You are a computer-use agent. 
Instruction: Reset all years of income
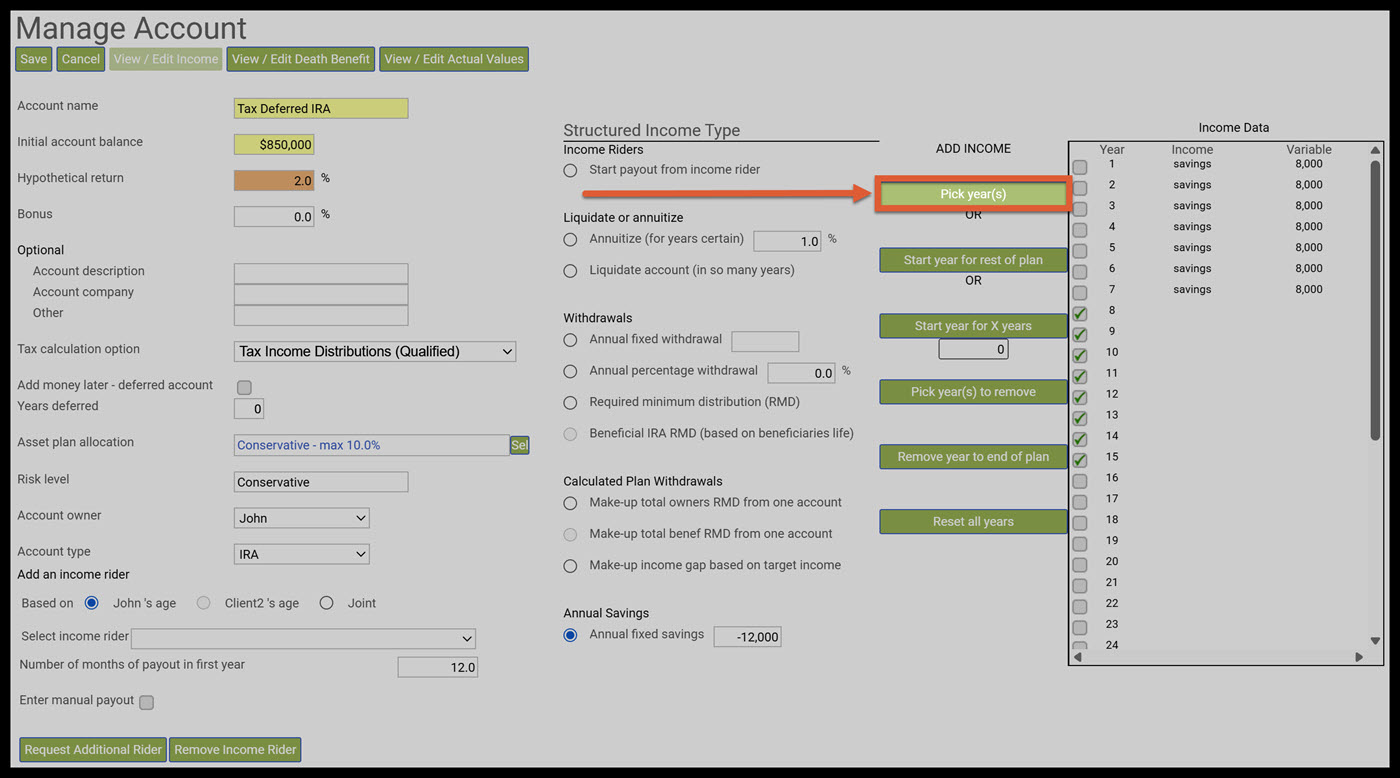(973, 522)
